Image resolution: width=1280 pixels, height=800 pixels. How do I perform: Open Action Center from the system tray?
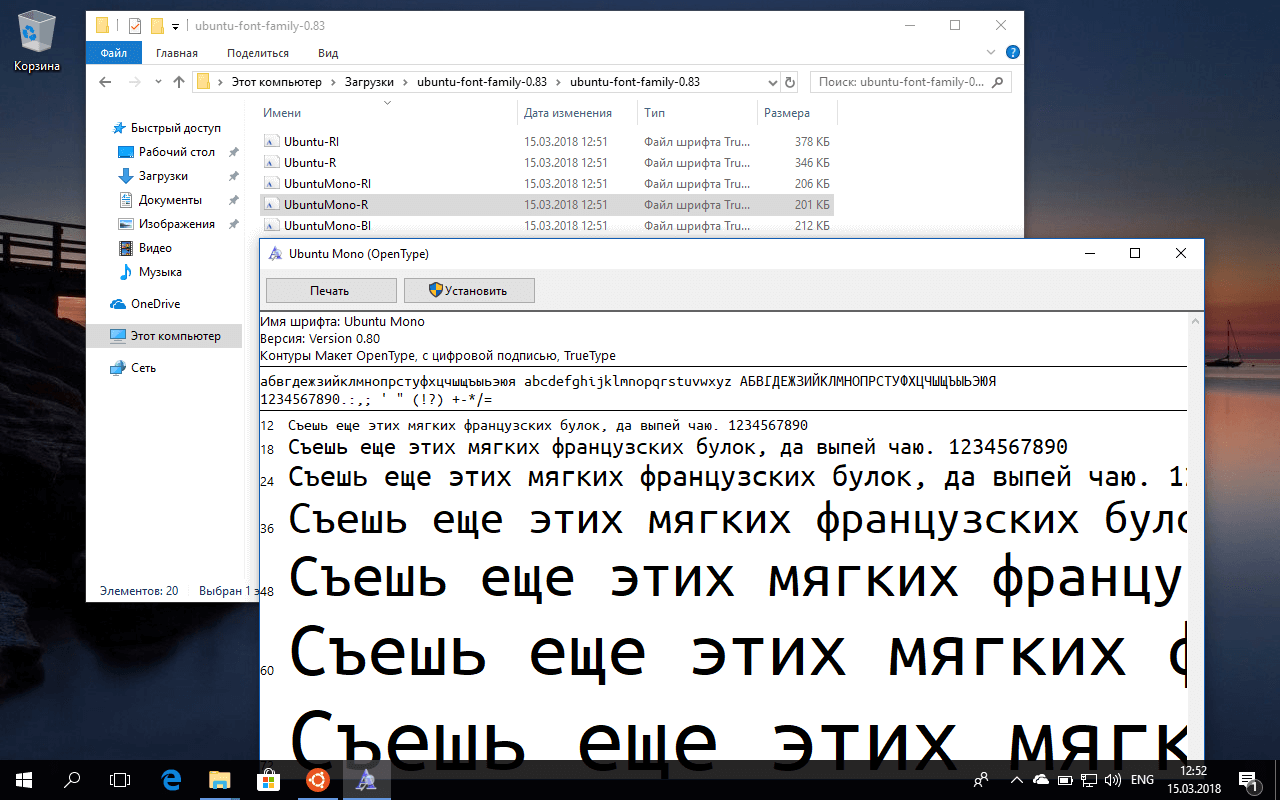[1247, 780]
